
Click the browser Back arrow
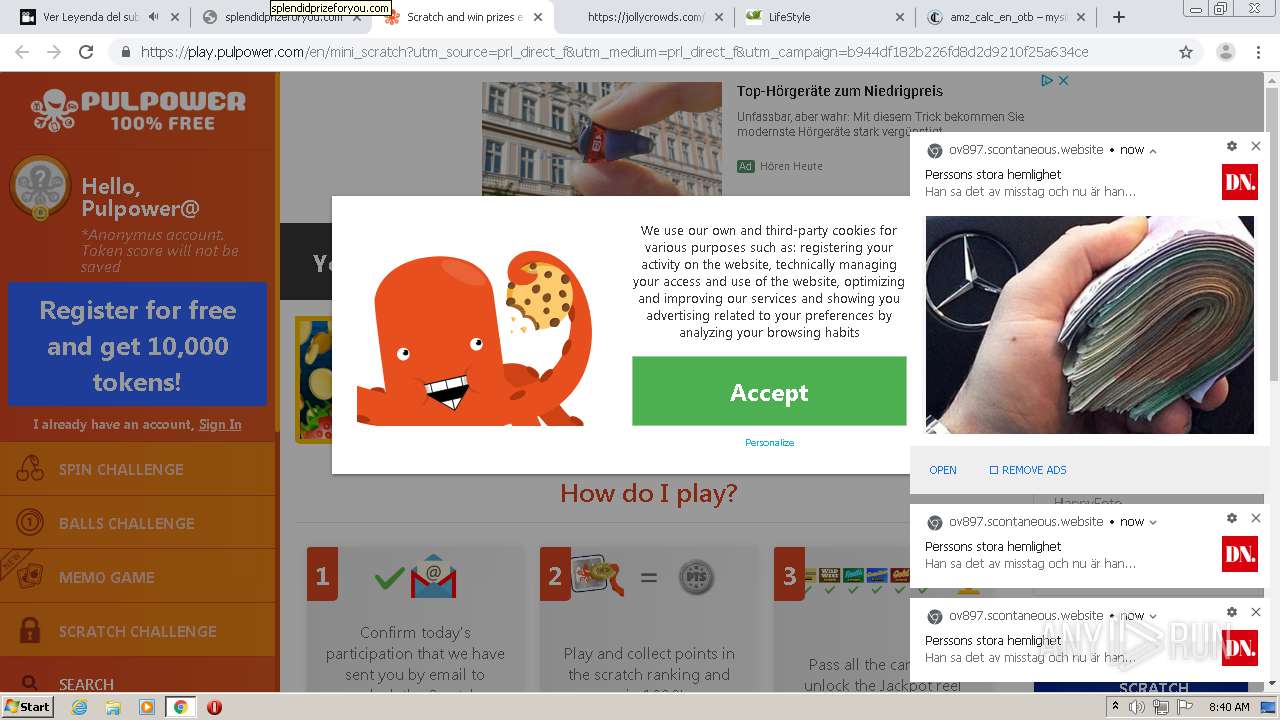point(22,52)
